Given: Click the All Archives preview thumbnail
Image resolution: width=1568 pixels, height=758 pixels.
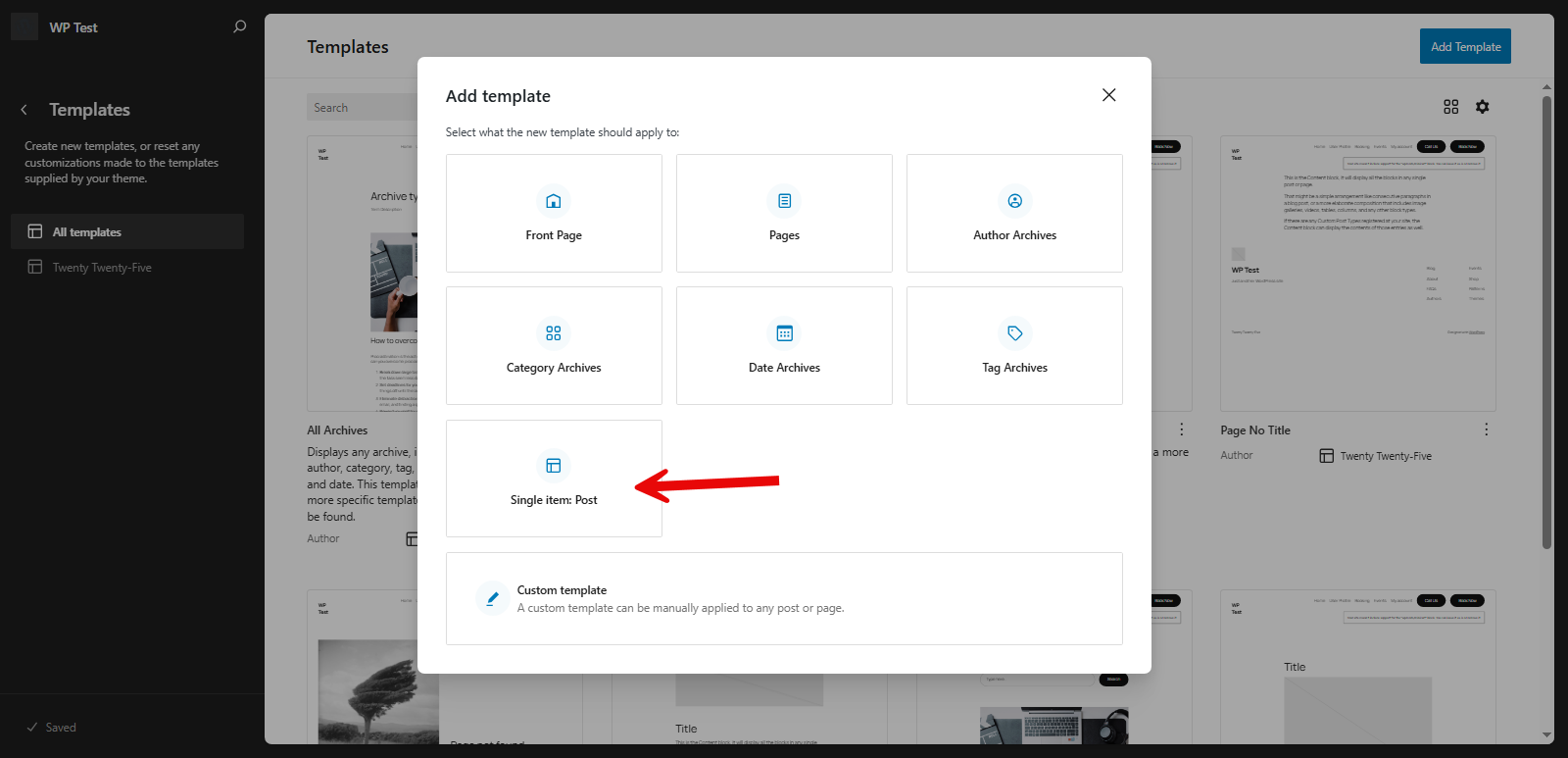Looking at the screenshot, I should tap(363, 274).
